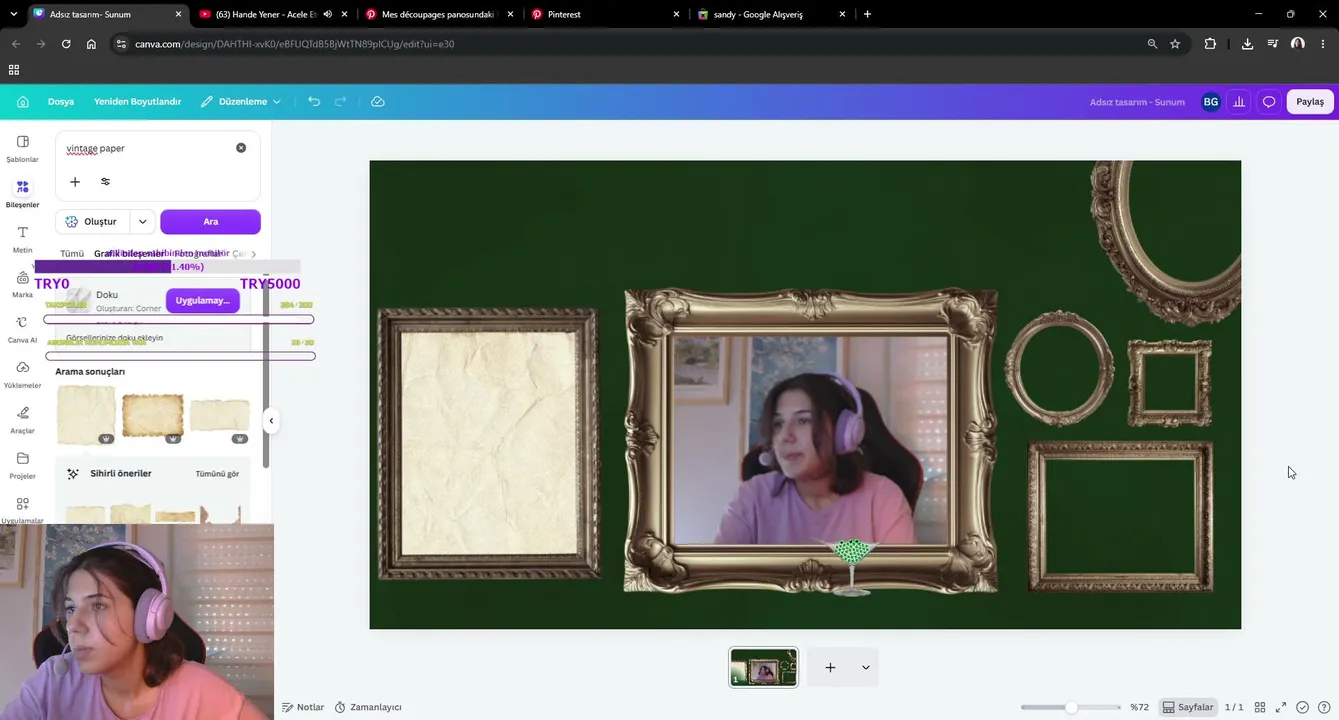This screenshot has height=720, width=1339.
Task: Open the help question mark icon
Action: (1324, 707)
